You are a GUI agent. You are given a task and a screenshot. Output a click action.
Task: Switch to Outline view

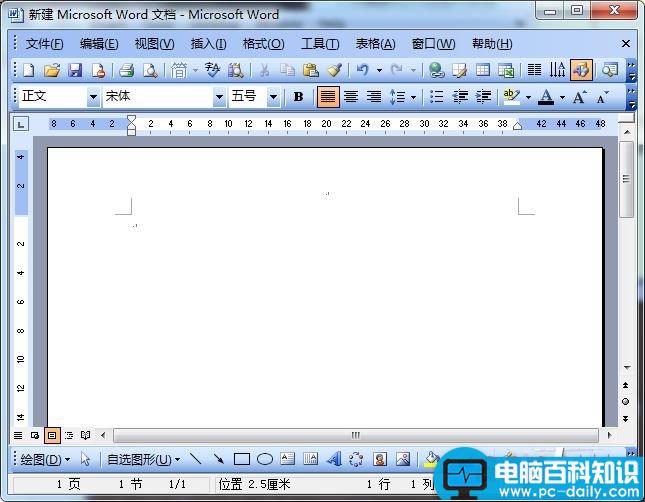point(69,435)
